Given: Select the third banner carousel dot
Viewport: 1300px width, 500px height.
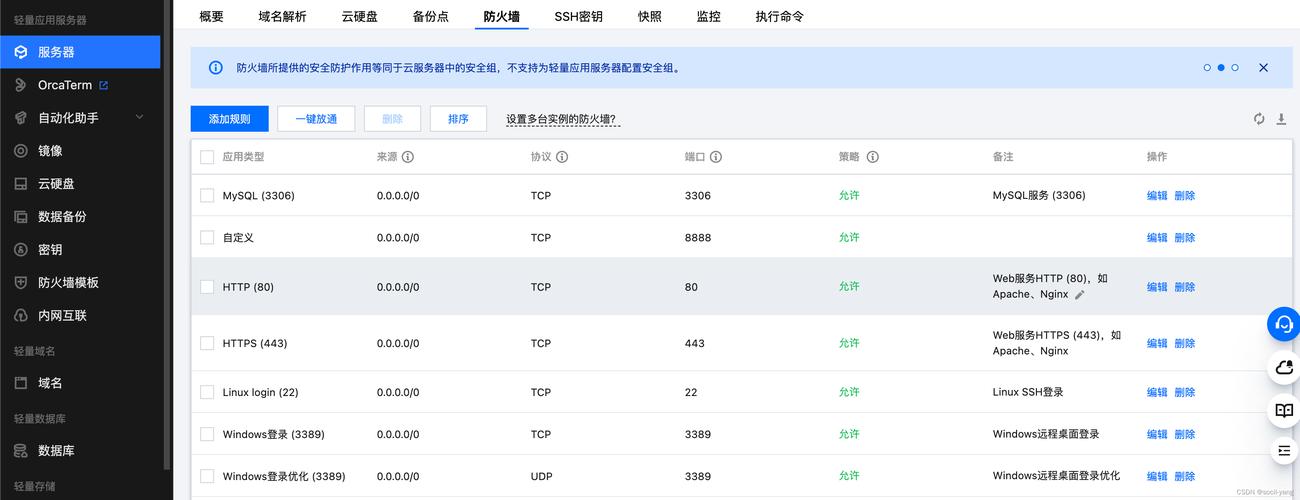Looking at the screenshot, I should tap(1235, 68).
